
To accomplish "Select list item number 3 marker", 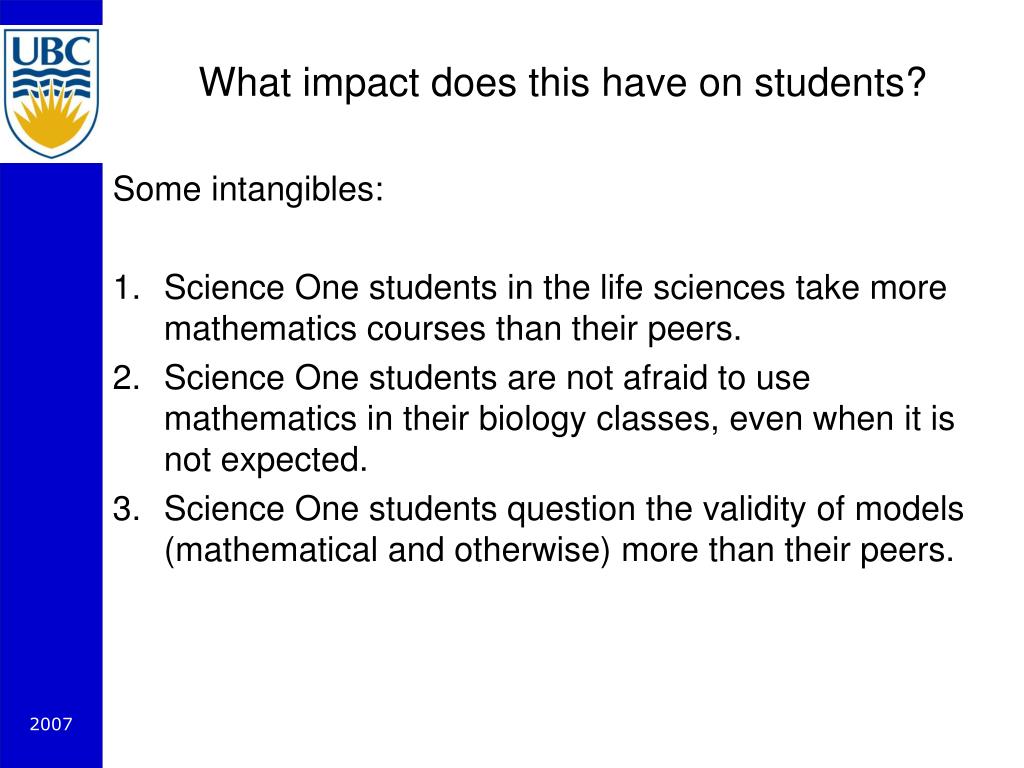I will (126, 509).
